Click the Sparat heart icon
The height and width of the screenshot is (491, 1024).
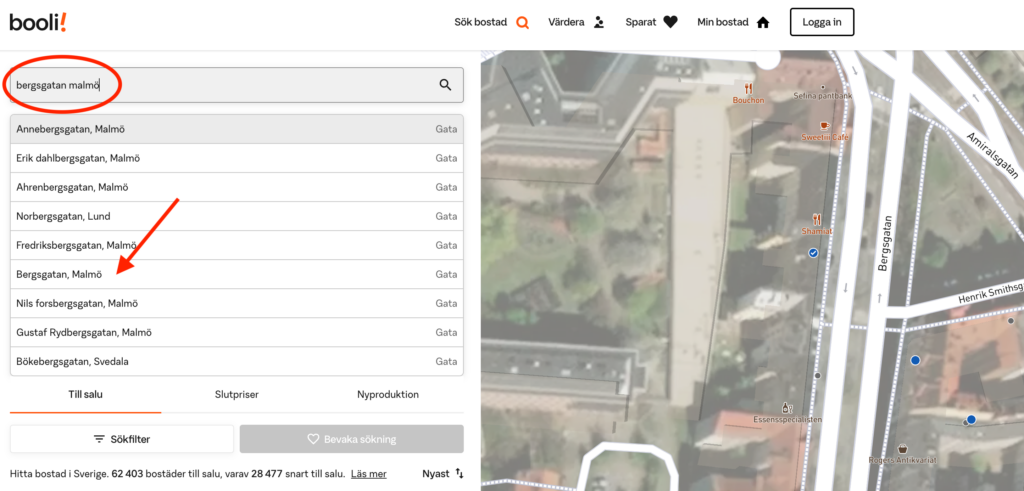coord(670,22)
